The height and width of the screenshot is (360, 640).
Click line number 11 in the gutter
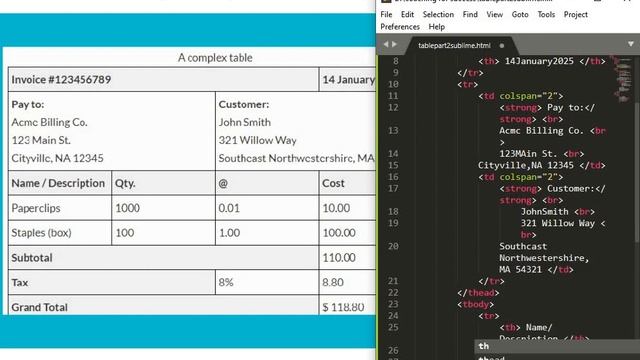point(393,96)
